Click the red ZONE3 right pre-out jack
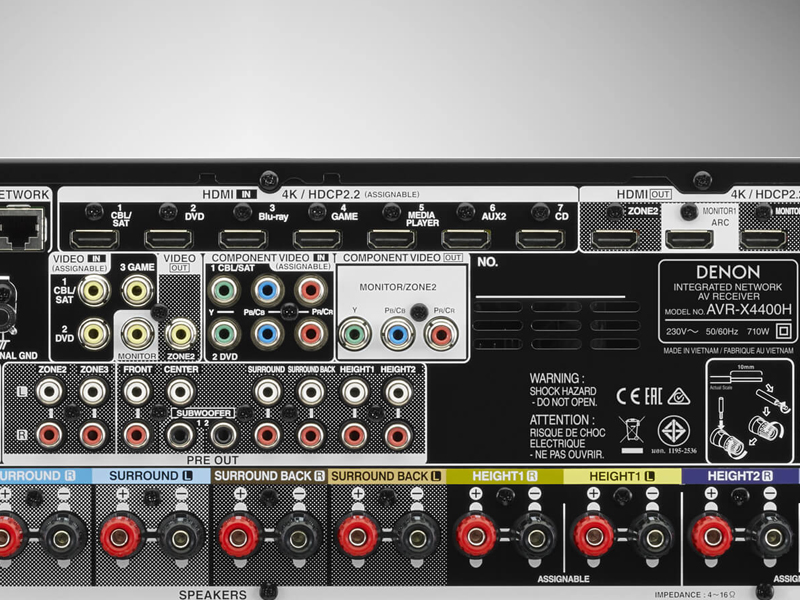The image size is (800, 600). (93, 435)
